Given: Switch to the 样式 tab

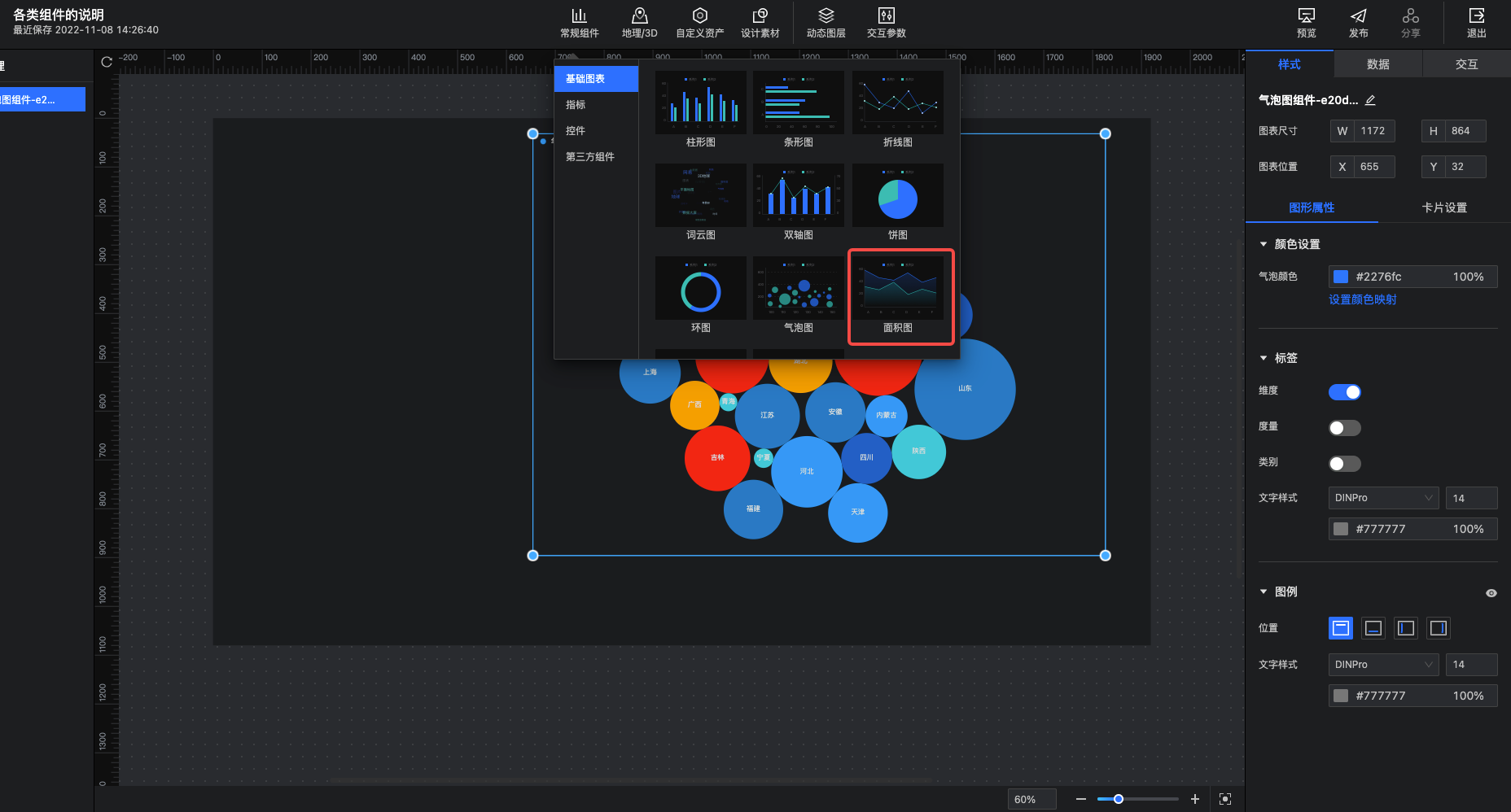Looking at the screenshot, I should [x=1290, y=64].
